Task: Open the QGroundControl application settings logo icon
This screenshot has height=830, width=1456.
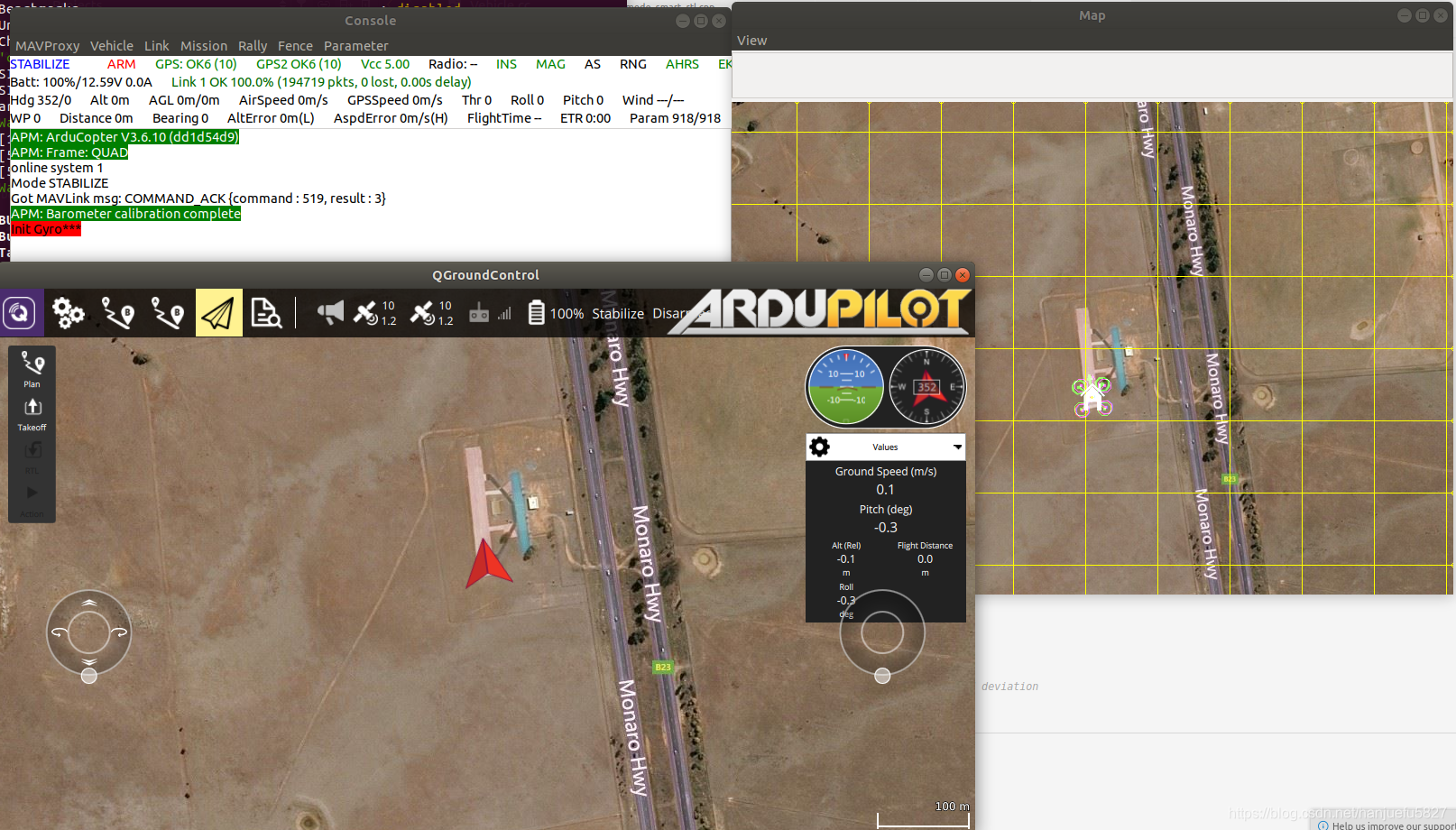Action: coord(20,313)
